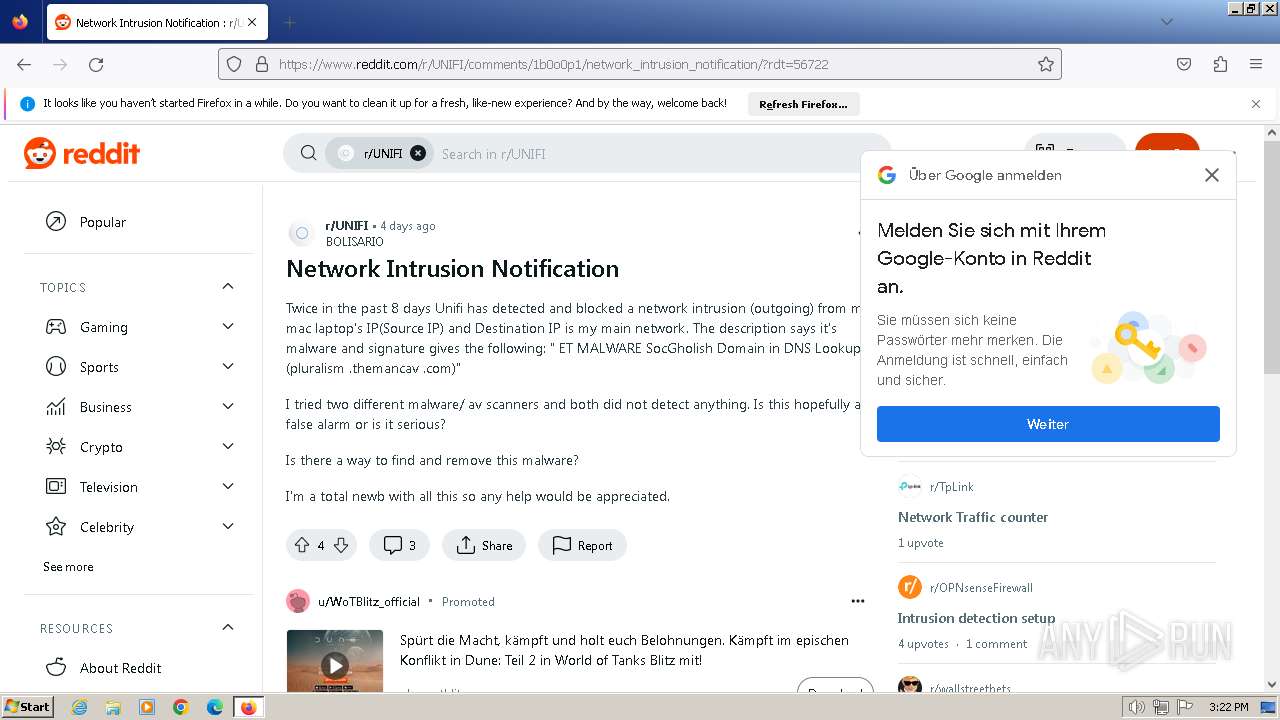
Task: Close the Google sign-in popup
Action: coord(1211,175)
